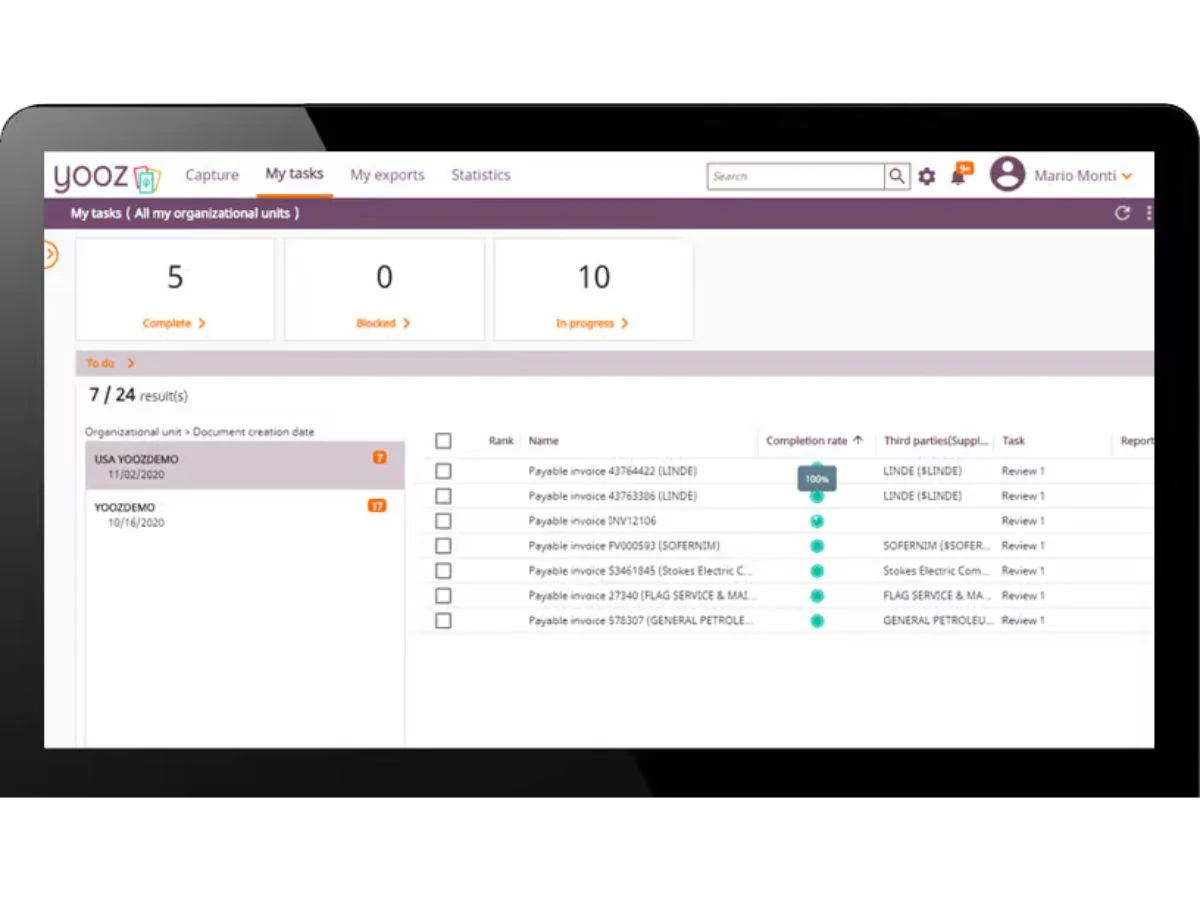
Task: Click Review 1 task for invoice INV12106
Action: click(1023, 521)
